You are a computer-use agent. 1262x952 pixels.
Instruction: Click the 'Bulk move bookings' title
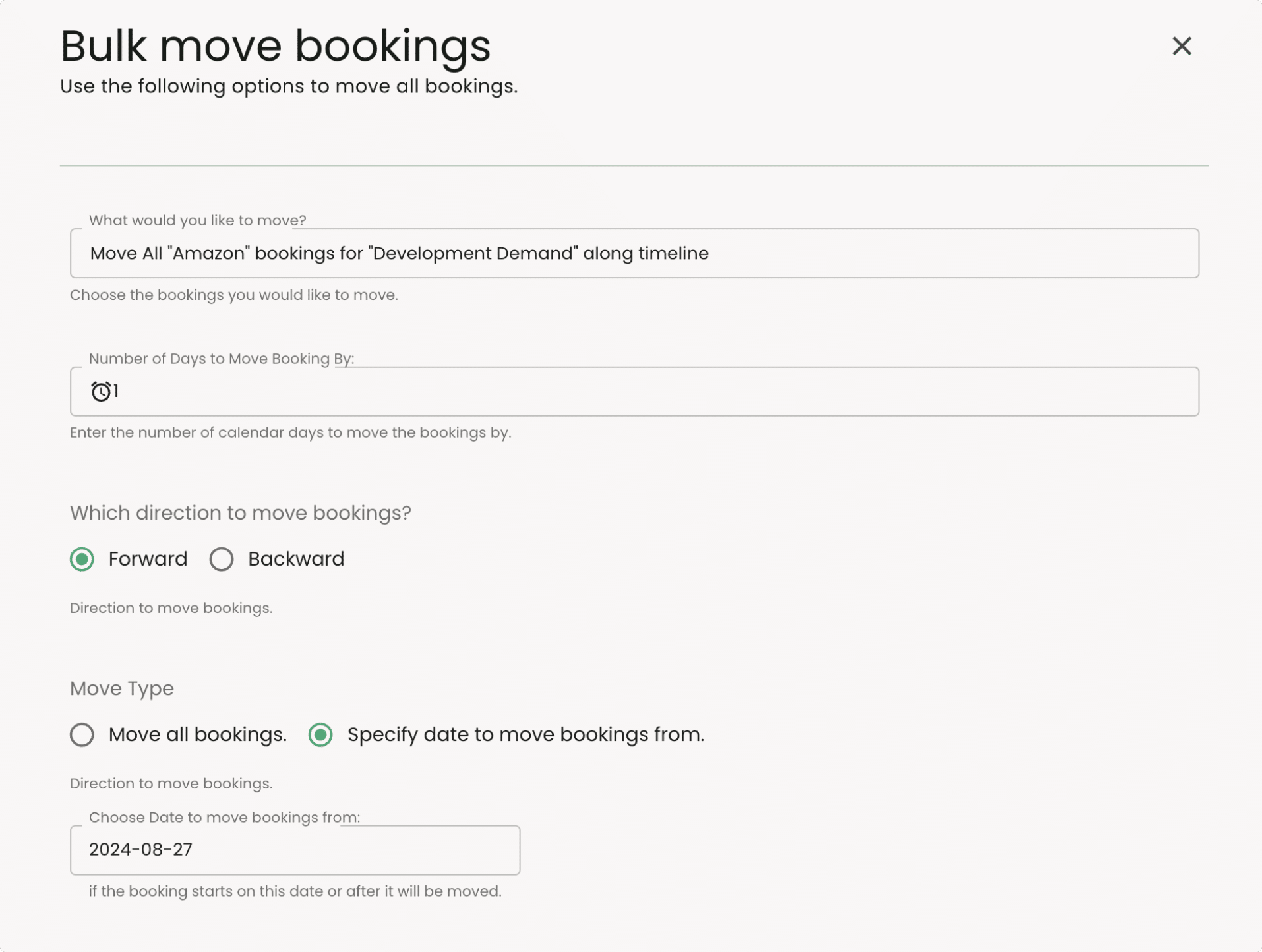[275, 46]
